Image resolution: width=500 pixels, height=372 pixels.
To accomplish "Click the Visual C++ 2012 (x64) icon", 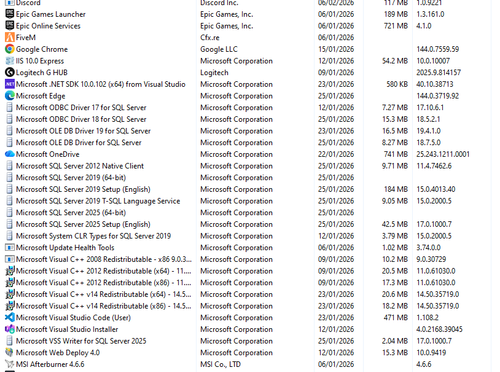I will coord(10,271).
